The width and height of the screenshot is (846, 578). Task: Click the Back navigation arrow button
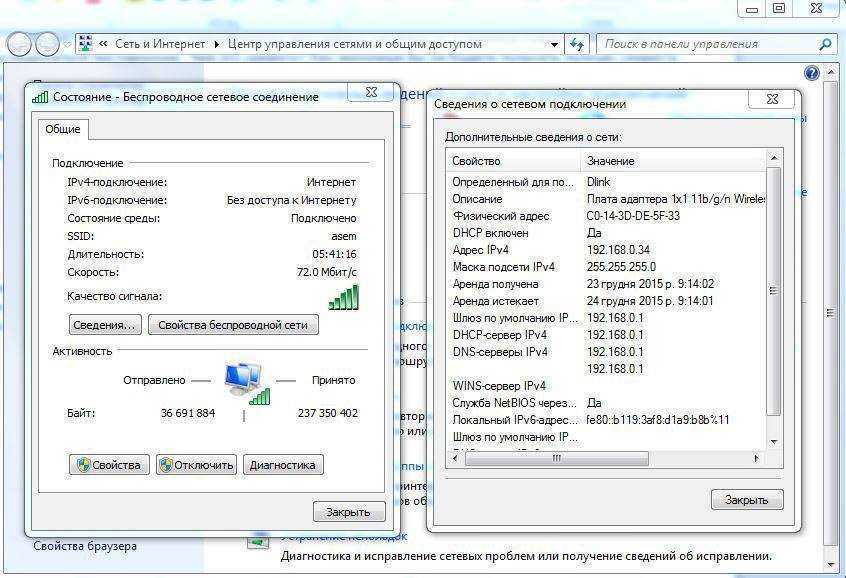tap(20, 44)
